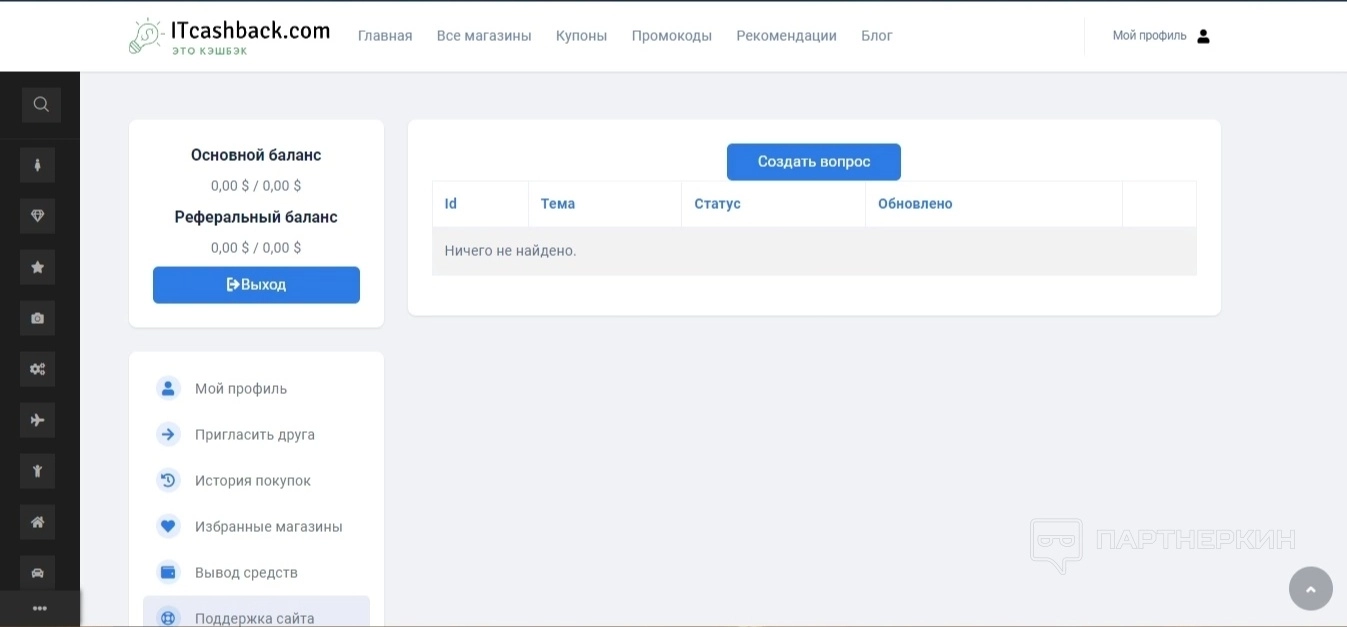Click the heart icon beside Избранные магазины

(x=168, y=526)
